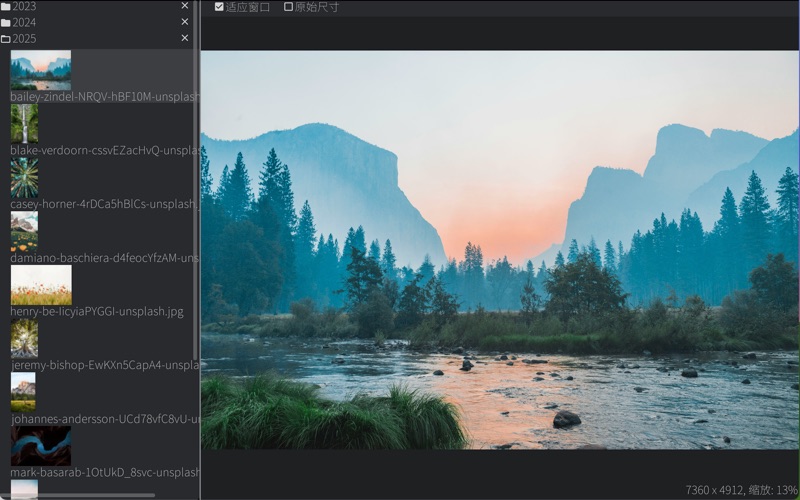Remove the 2024 folder with its X icon
The image size is (800, 500).
[185, 22]
